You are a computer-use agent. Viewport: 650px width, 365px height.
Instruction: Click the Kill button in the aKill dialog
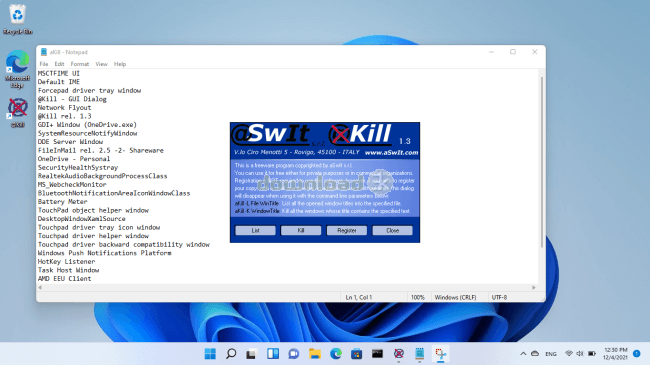pos(301,230)
